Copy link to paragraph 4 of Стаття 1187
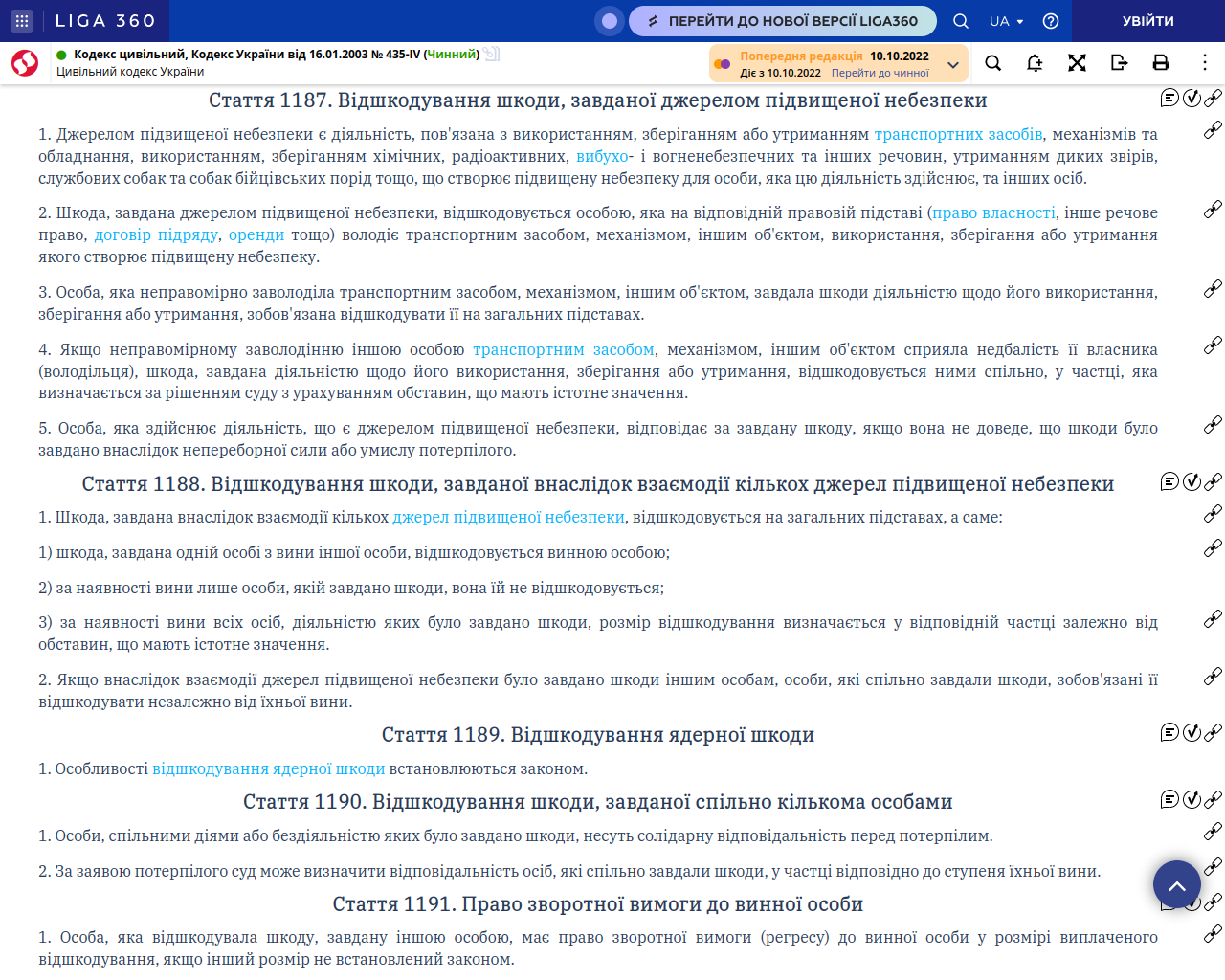This screenshot has width=1225, height=980. (x=1213, y=345)
